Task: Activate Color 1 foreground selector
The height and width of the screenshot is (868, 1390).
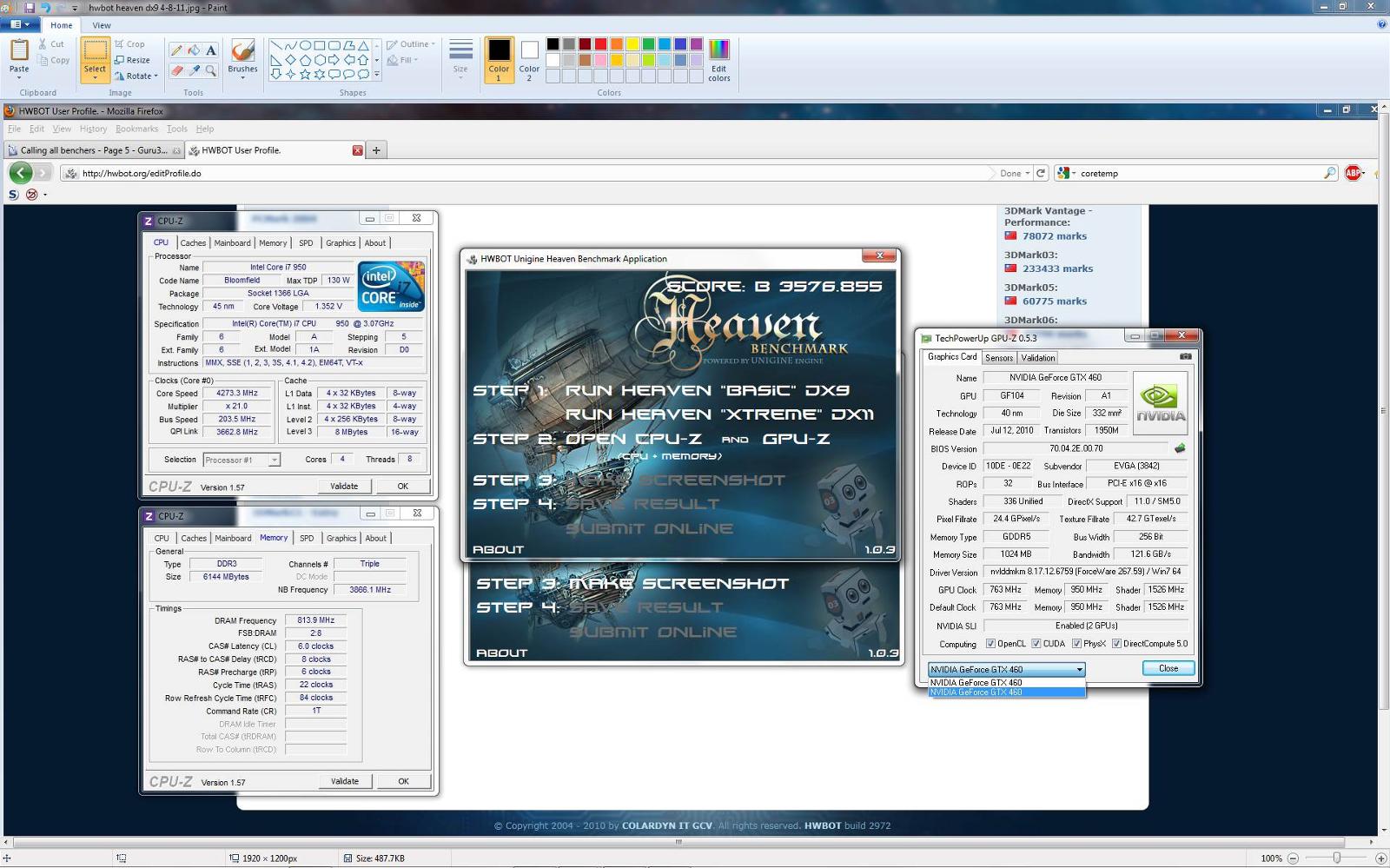Action: click(x=499, y=60)
